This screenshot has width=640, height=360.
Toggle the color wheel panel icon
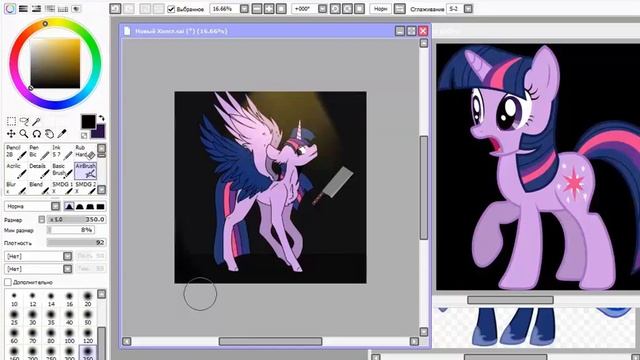tap(10, 9)
